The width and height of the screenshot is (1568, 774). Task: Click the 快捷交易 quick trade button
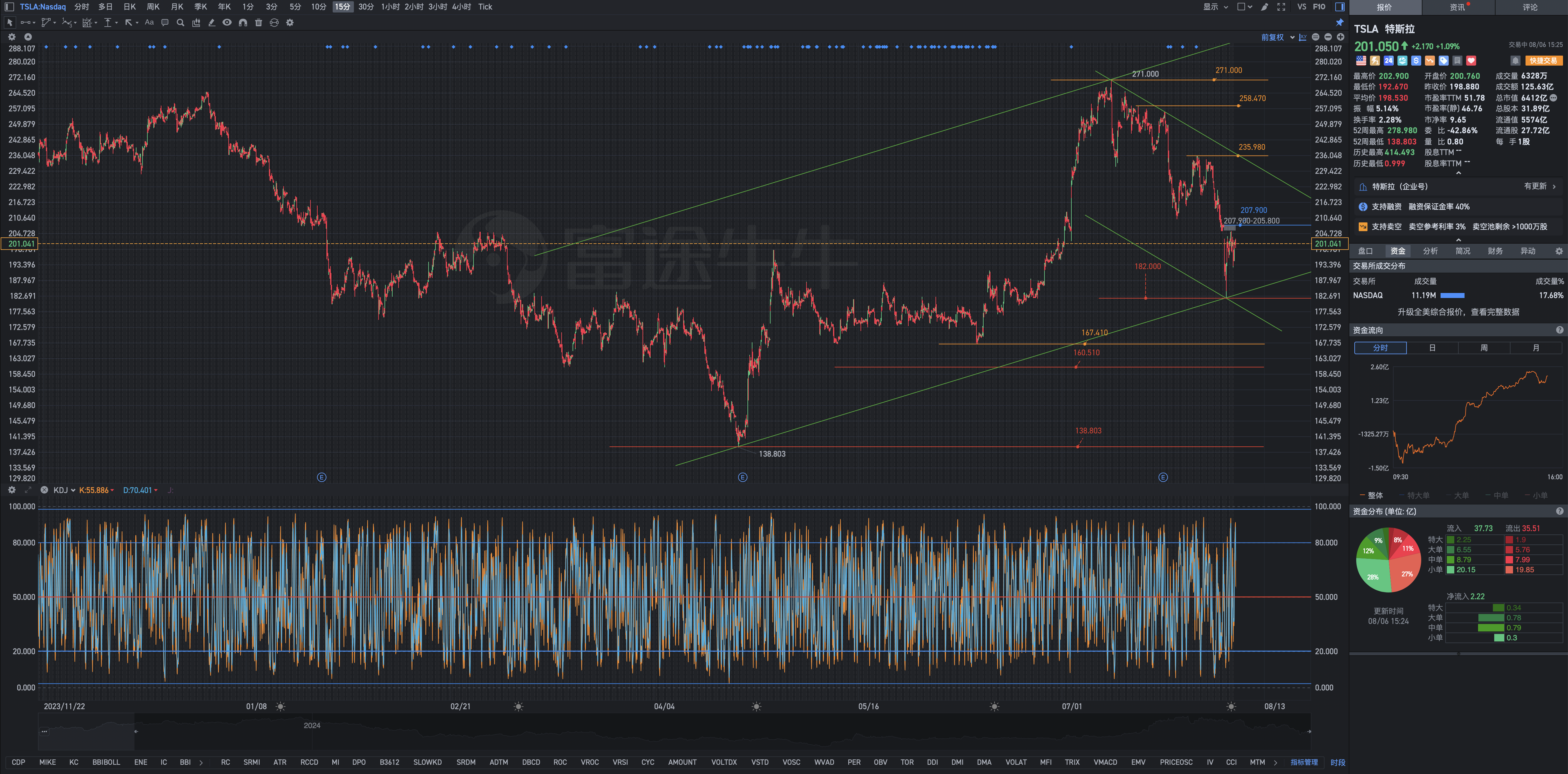(1544, 60)
